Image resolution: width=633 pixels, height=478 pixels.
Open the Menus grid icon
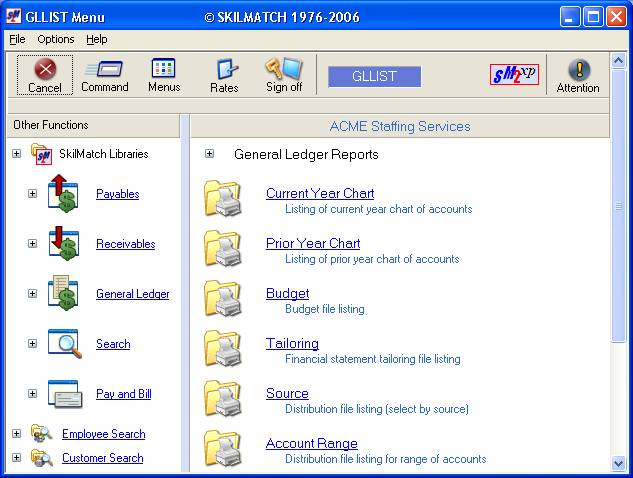163,68
